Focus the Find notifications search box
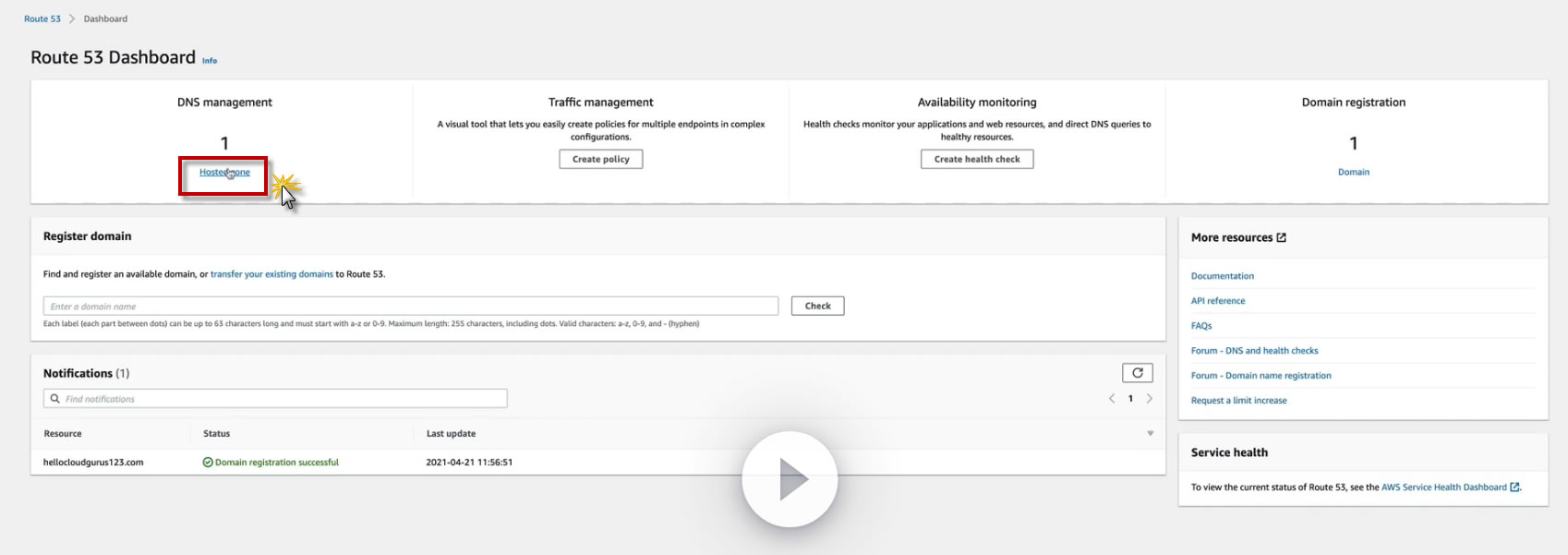The image size is (1568, 555). pos(275,399)
